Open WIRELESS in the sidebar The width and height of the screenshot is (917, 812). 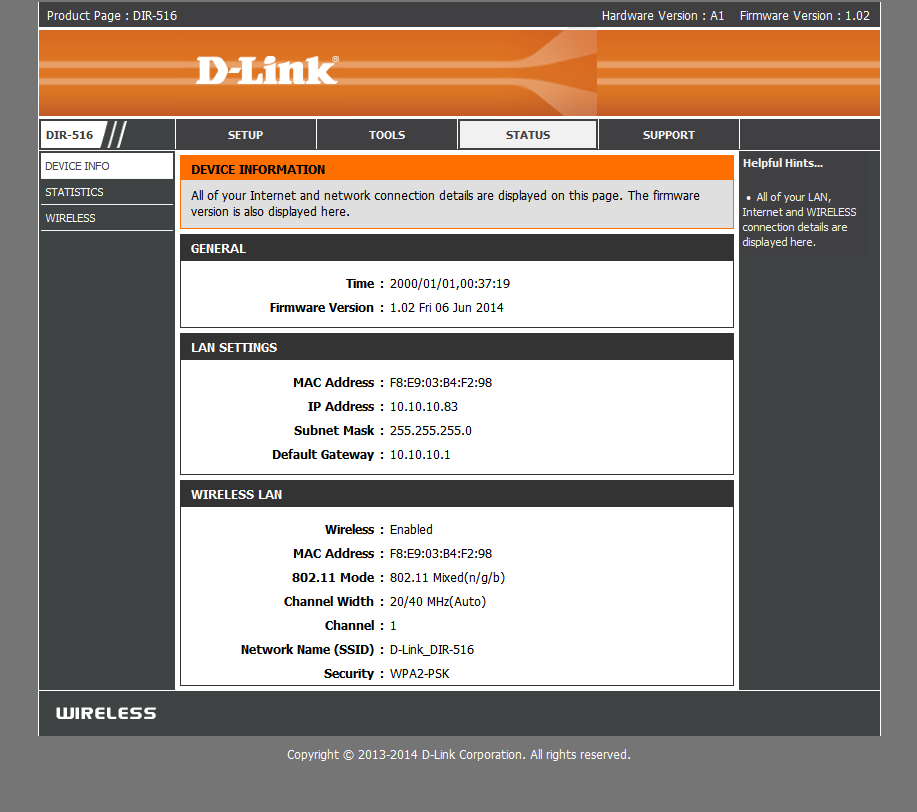[107, 218]
